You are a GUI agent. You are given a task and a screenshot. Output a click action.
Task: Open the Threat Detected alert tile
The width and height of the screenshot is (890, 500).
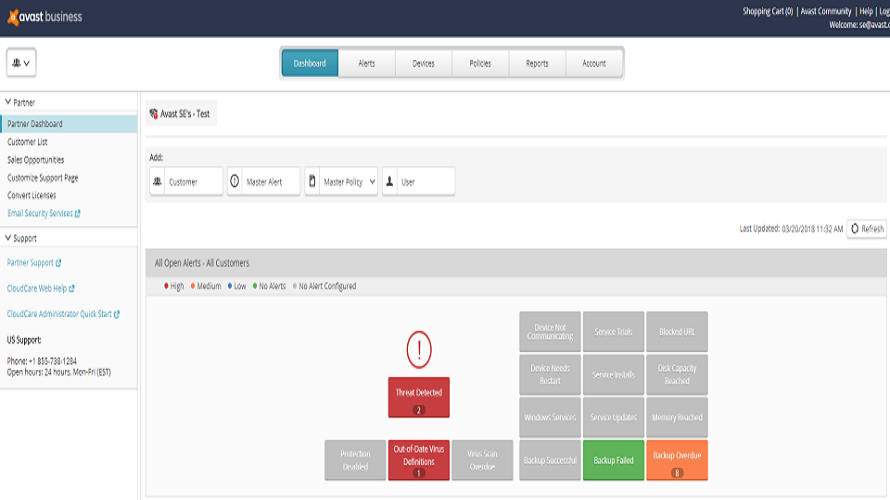click(x=419, y=397)
